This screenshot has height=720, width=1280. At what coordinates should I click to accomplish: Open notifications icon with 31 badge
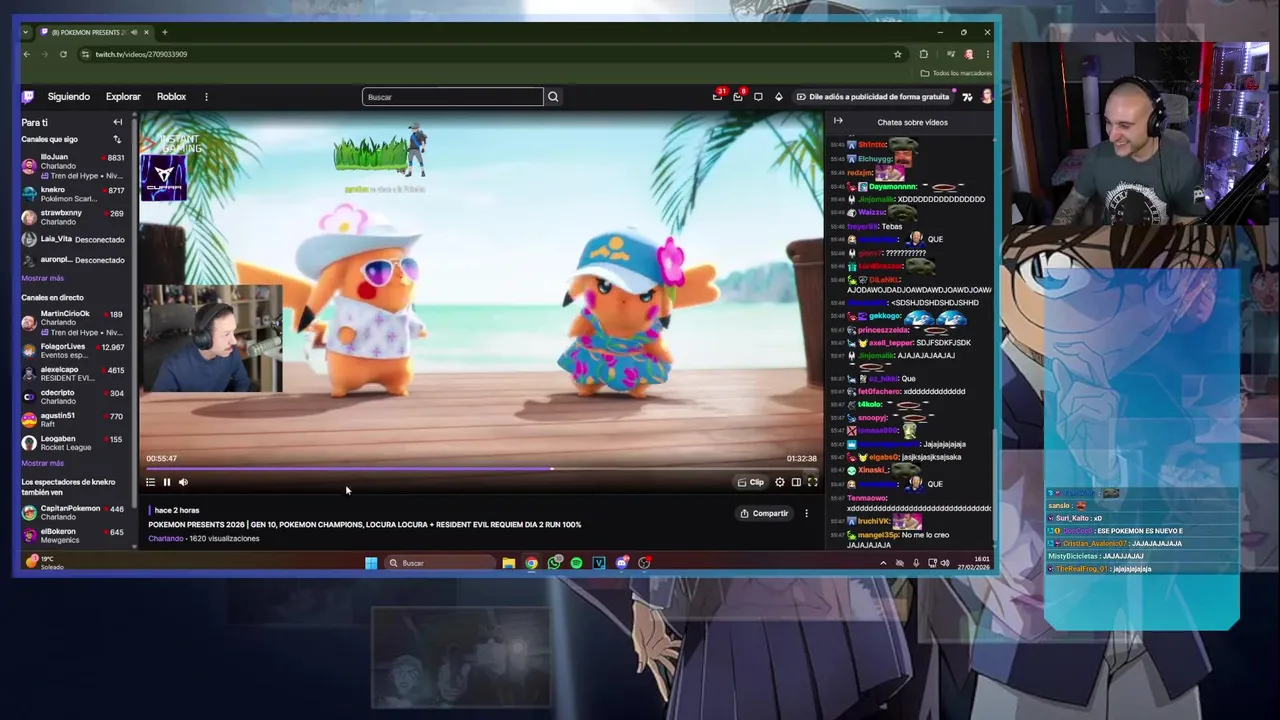pyautogui.click(x=718, y=96)
